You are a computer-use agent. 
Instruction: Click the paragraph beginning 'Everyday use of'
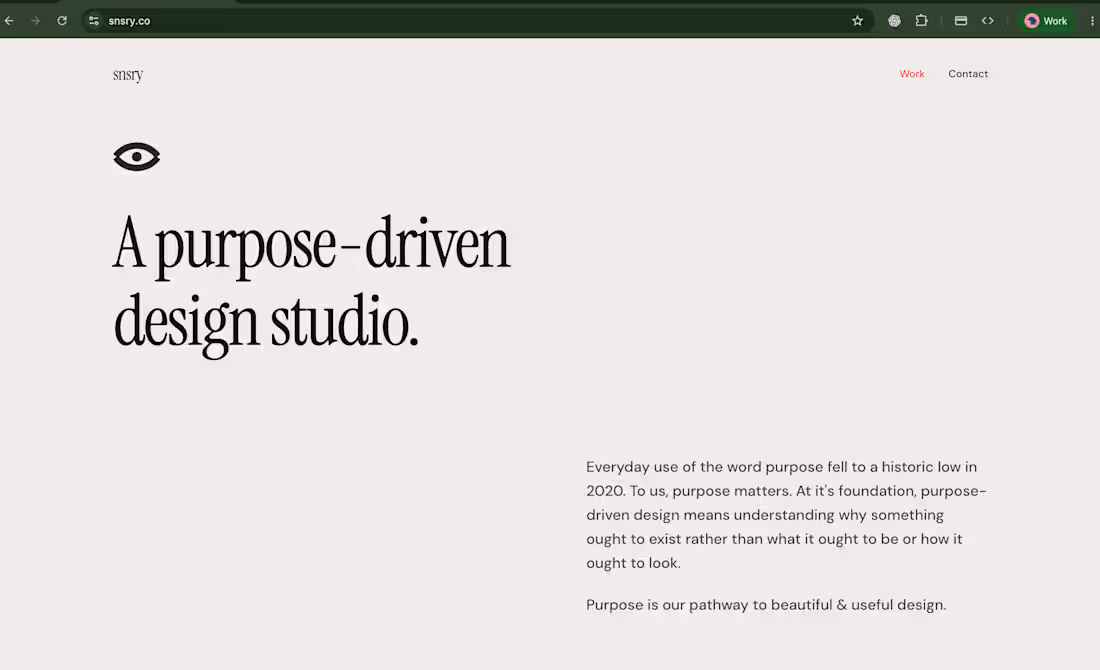pos(786,515)
